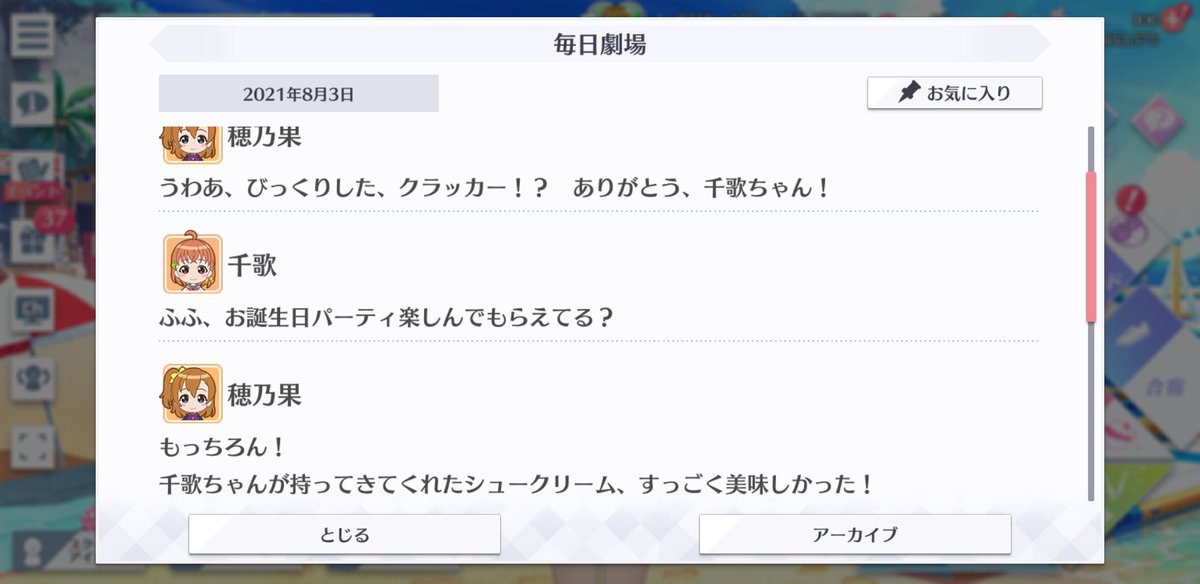Tap 穂乃果's avatar beside もっちろん line
1200x584 pixels.
click(192, 393)
